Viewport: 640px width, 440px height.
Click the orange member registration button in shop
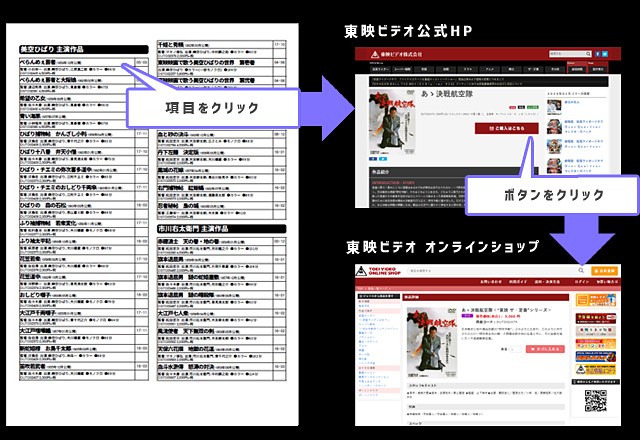coord(604,271)
